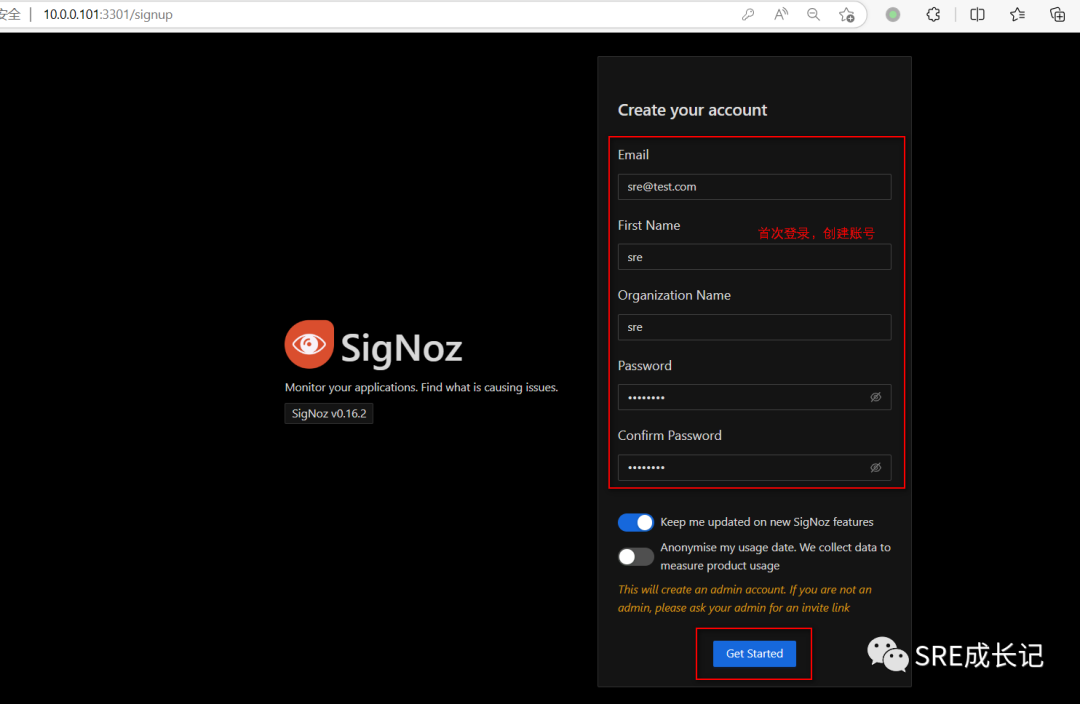Toggle Keep me updated on SigNoz features
1080x704 pixels.
(x=635, y=522)
